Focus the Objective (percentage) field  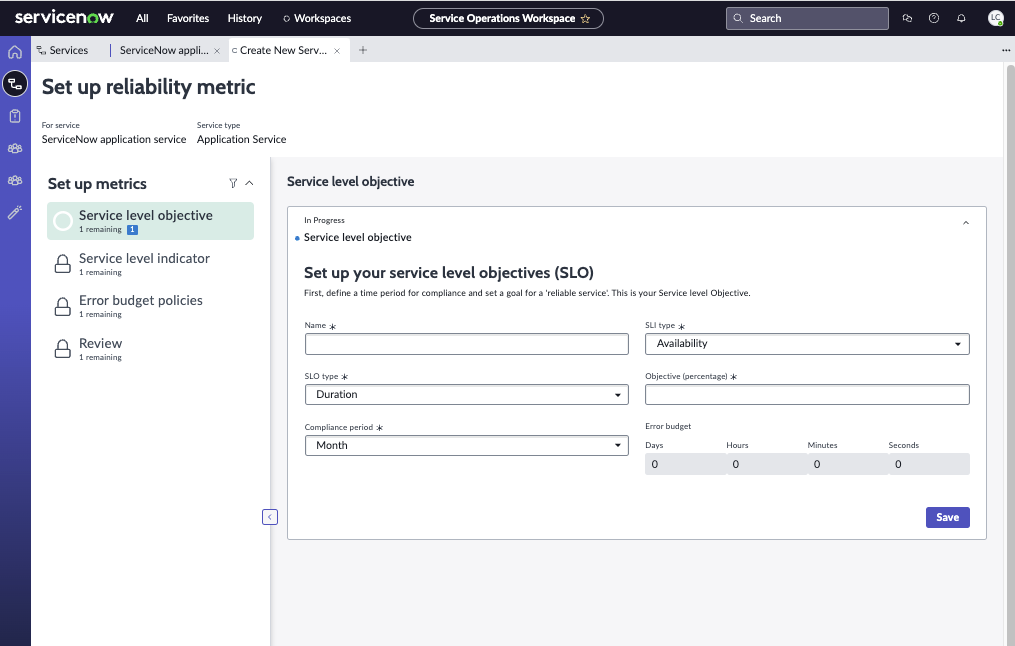[807, 394]
